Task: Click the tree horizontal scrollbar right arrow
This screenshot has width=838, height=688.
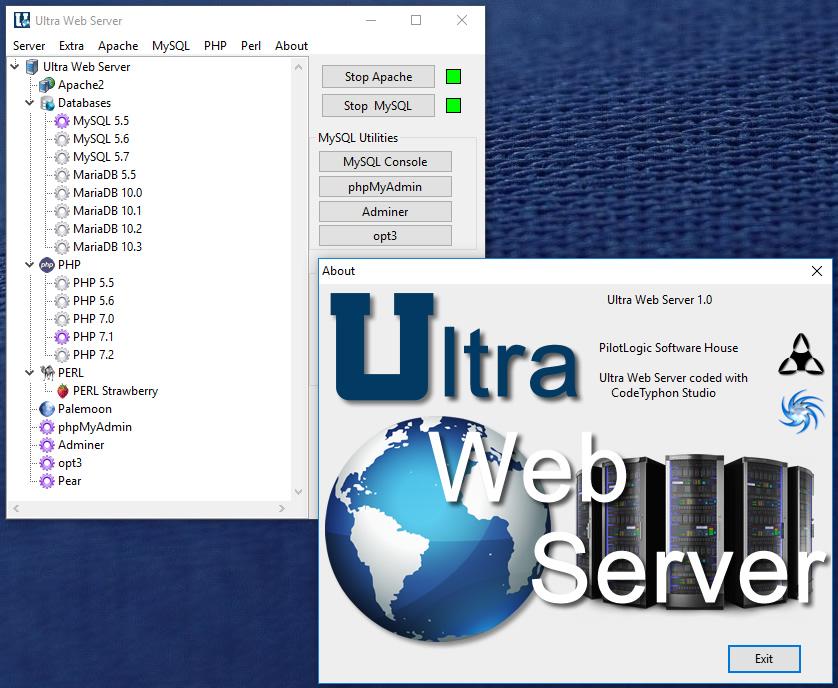Action: coord(282,508)
